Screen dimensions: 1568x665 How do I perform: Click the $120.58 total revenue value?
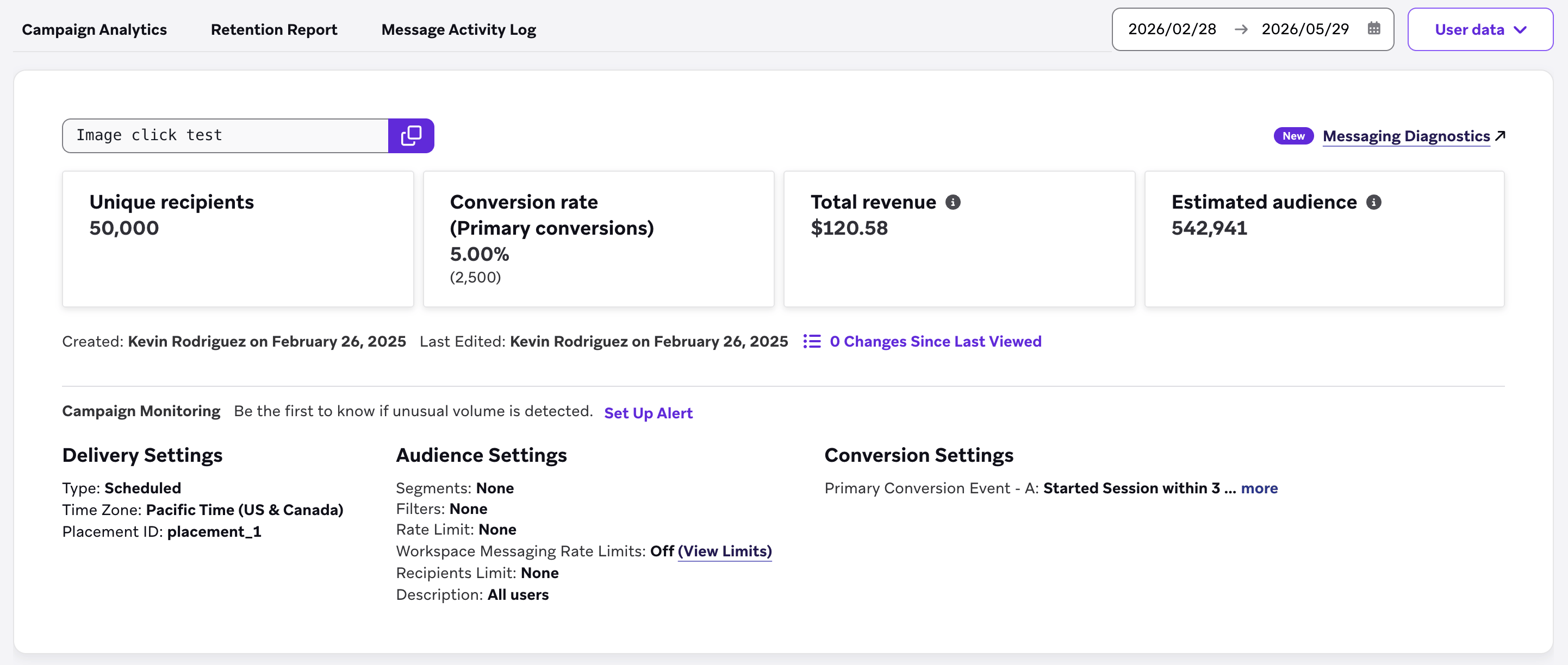point(849,228)
